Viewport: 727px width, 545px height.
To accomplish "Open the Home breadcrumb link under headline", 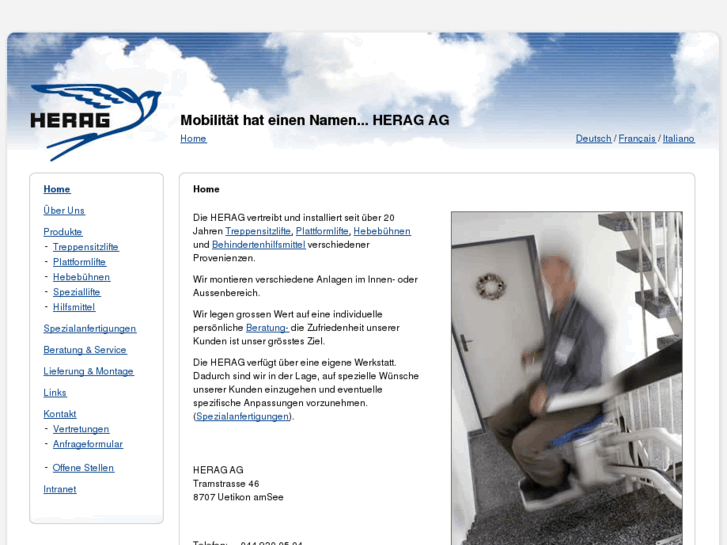I will (x=193, y=139).
